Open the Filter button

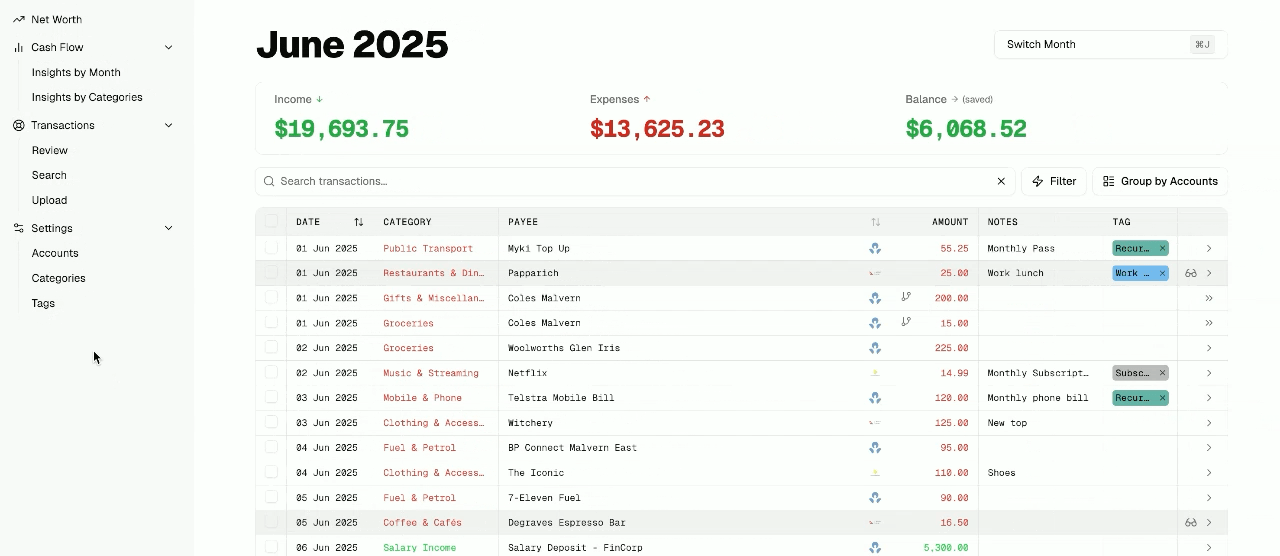tap(1053, 182)
